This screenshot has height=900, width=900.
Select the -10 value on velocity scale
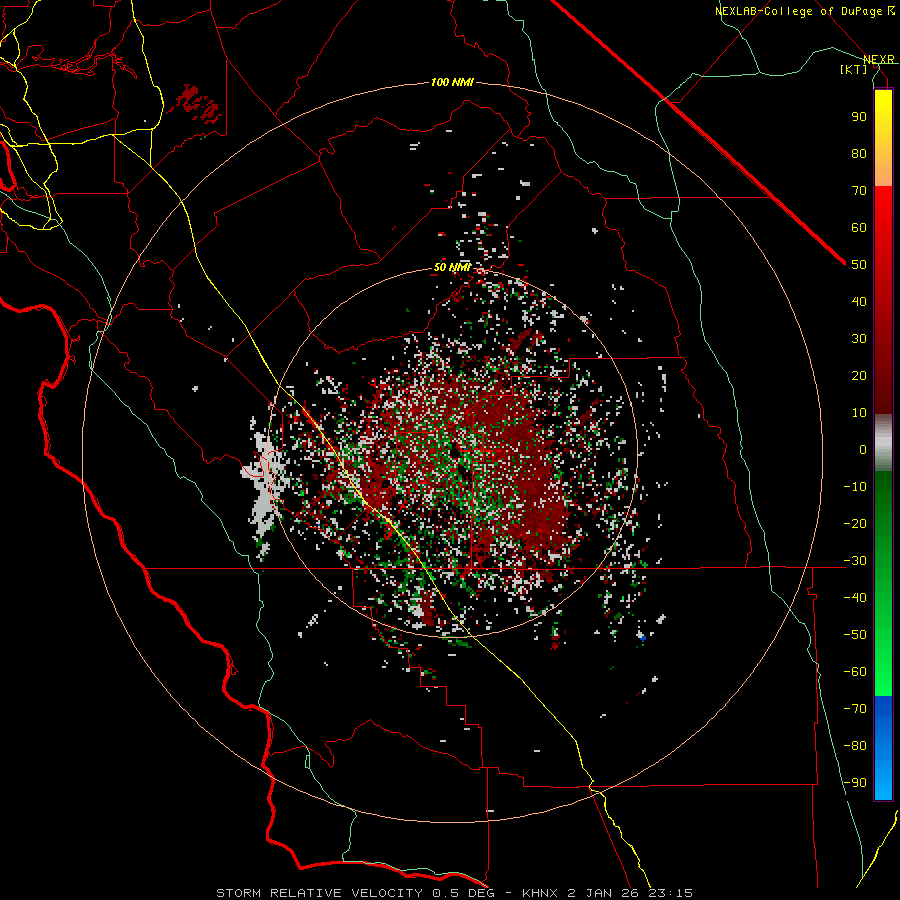(x=855, y=487)
